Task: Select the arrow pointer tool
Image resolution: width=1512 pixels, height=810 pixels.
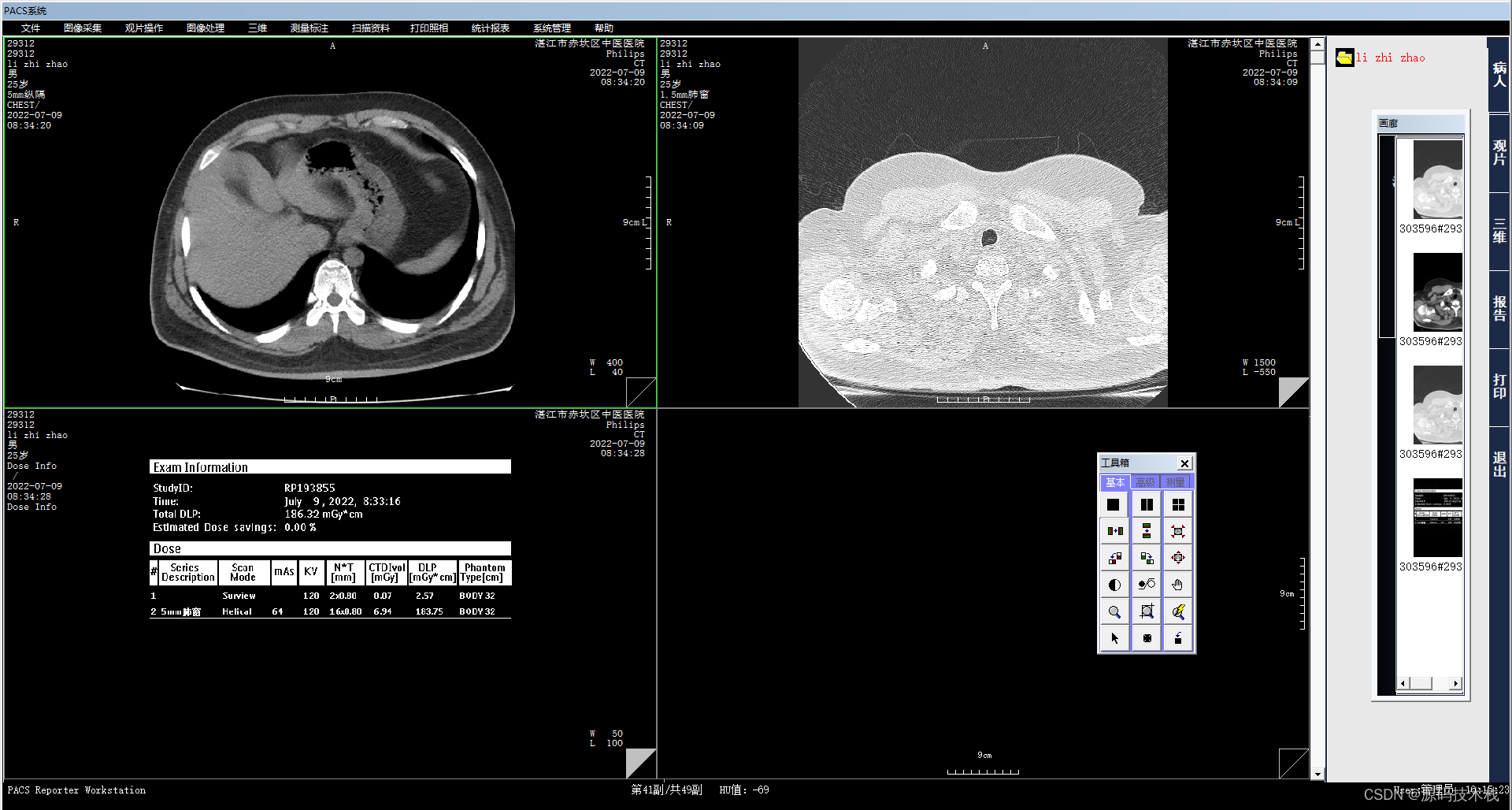Action: pyautogui.click(x=1114, y=638)
